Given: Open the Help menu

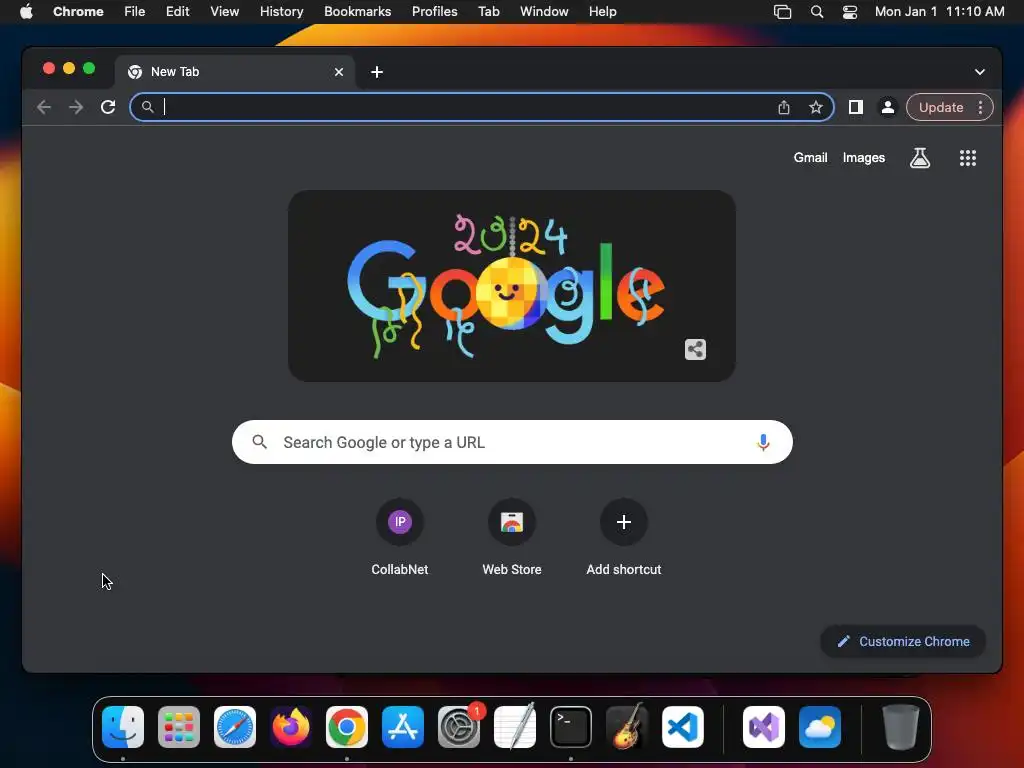Looking at the screenshot, I should tap(602, 12).
